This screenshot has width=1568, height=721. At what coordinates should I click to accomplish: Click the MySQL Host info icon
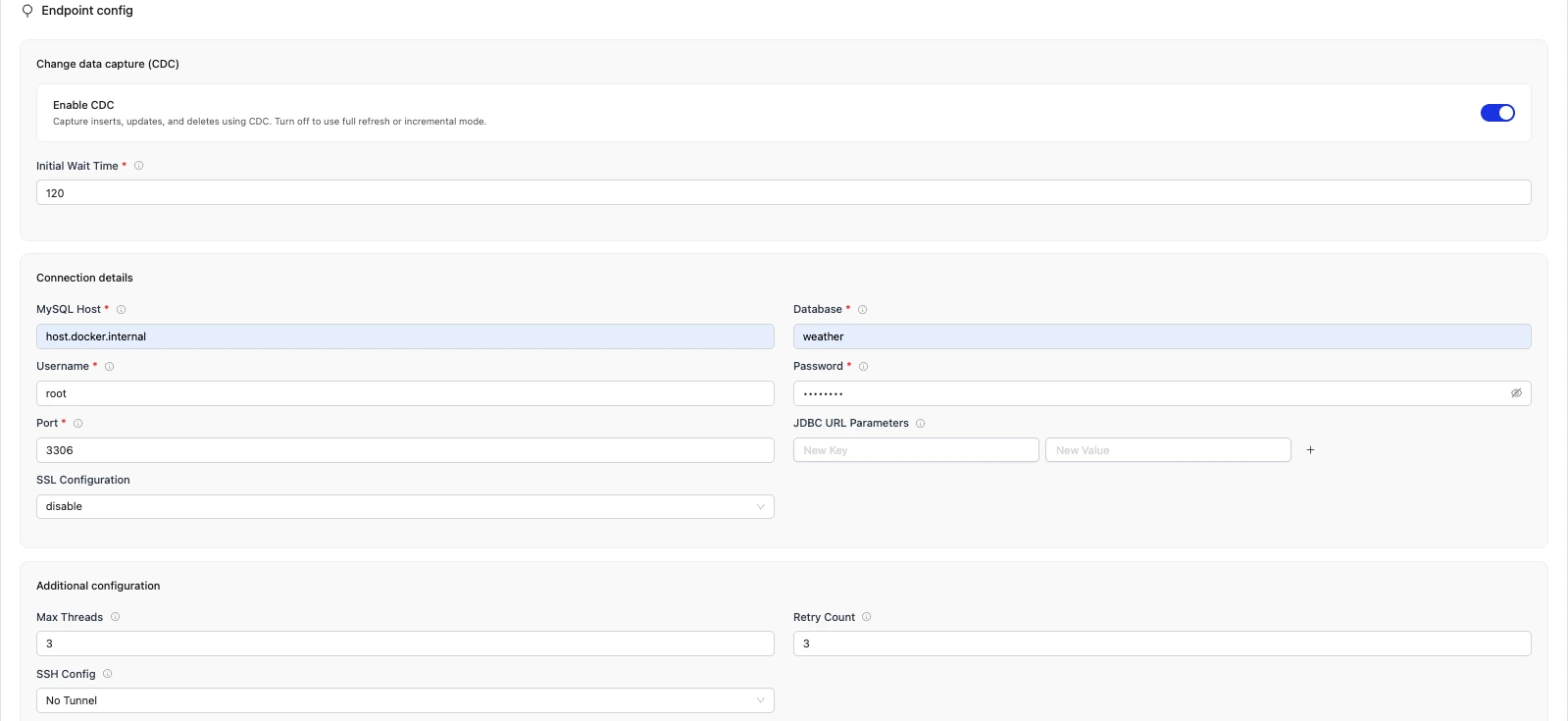coord(121,310)
